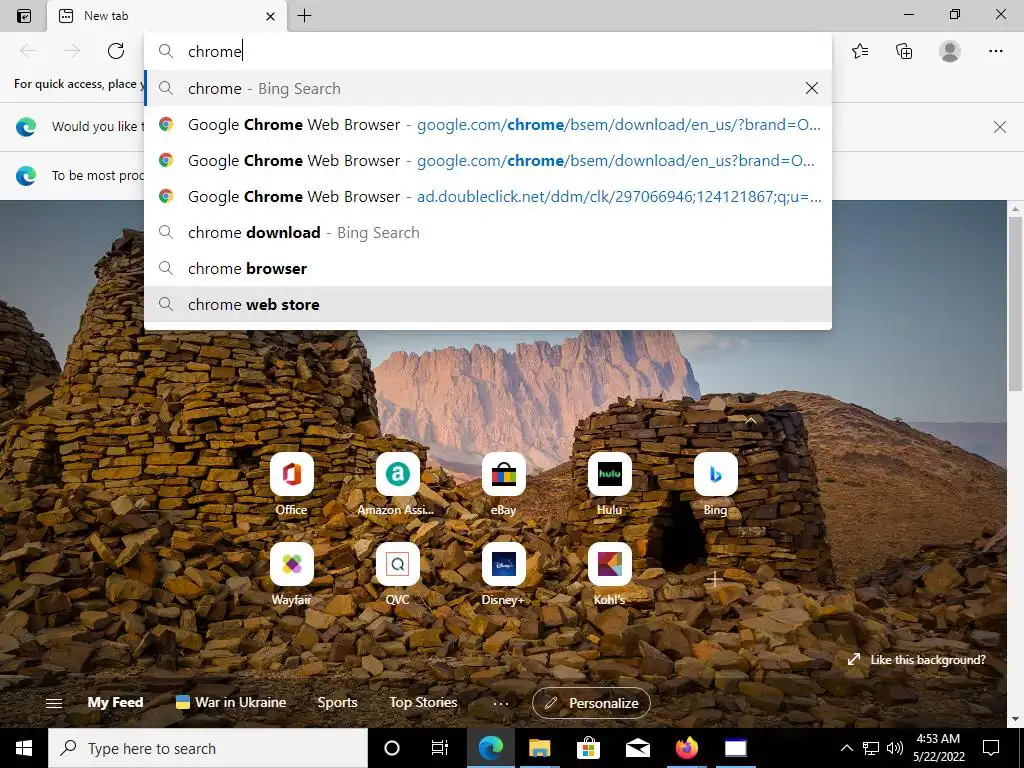Open a new tab with plus button
This screenshot has width=1024, height=768.
tap(304, 16)
